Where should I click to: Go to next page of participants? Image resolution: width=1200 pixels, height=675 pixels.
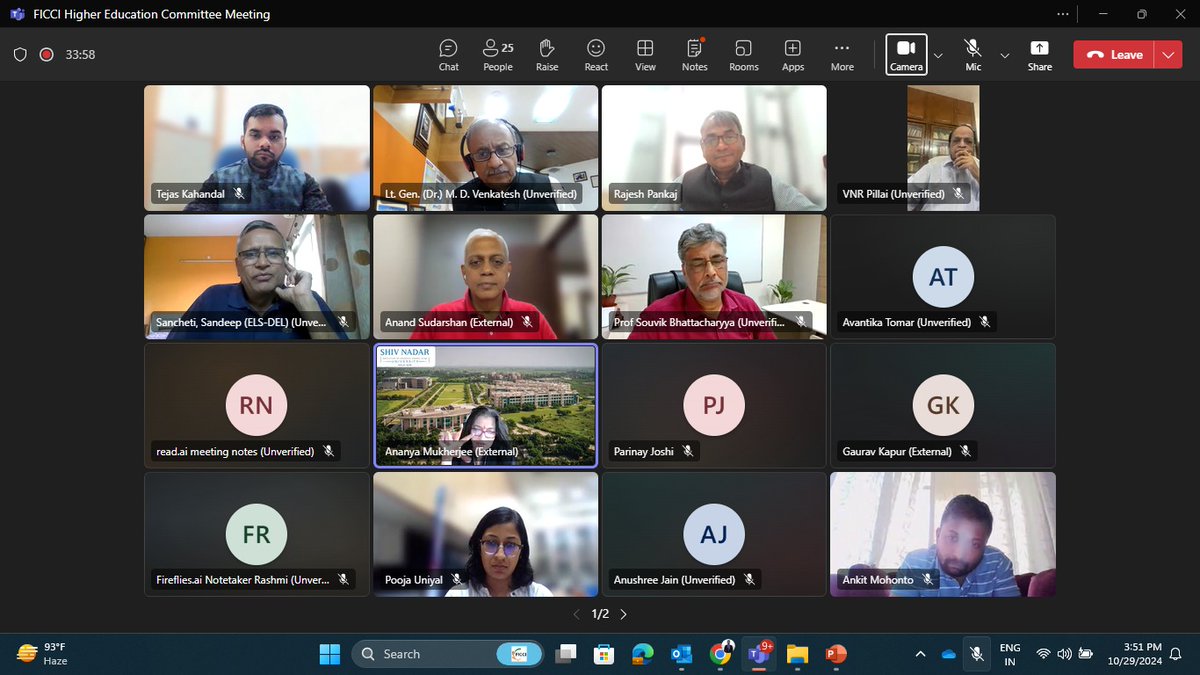point(624,614)
